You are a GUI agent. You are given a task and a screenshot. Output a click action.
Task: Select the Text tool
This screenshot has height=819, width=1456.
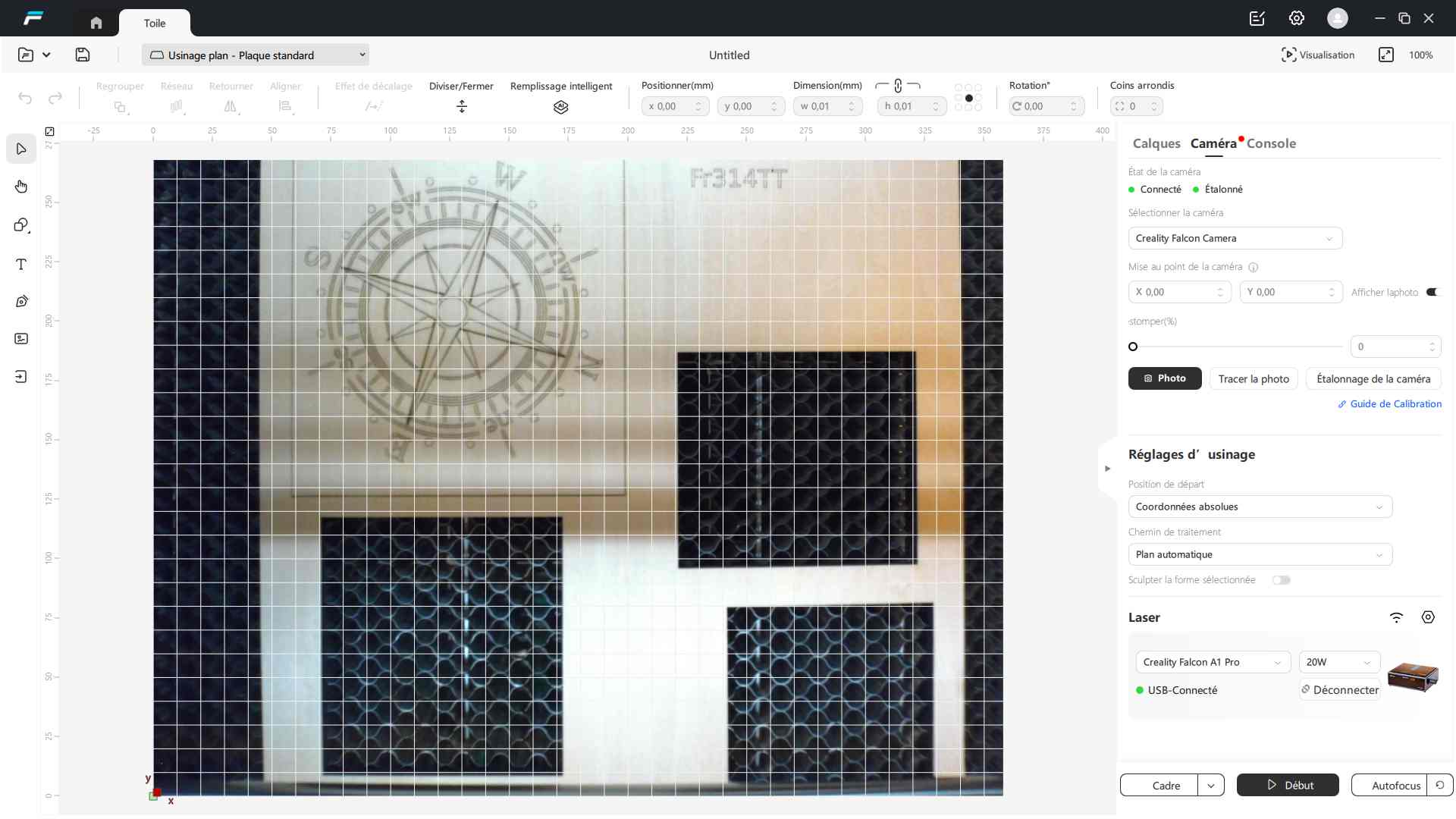pos(21,264)
